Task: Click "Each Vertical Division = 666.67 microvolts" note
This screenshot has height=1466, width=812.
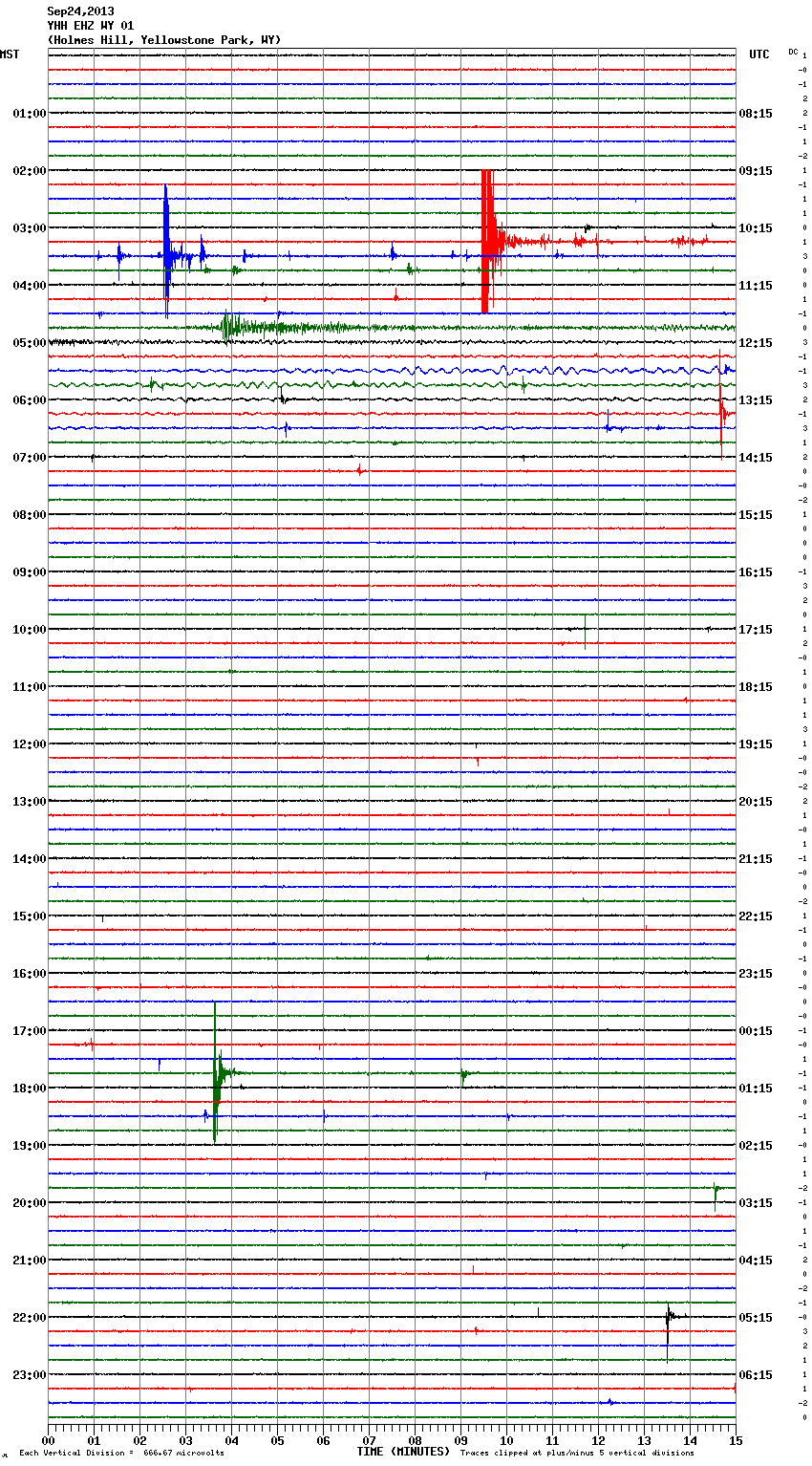Action: click(121, 1454)
